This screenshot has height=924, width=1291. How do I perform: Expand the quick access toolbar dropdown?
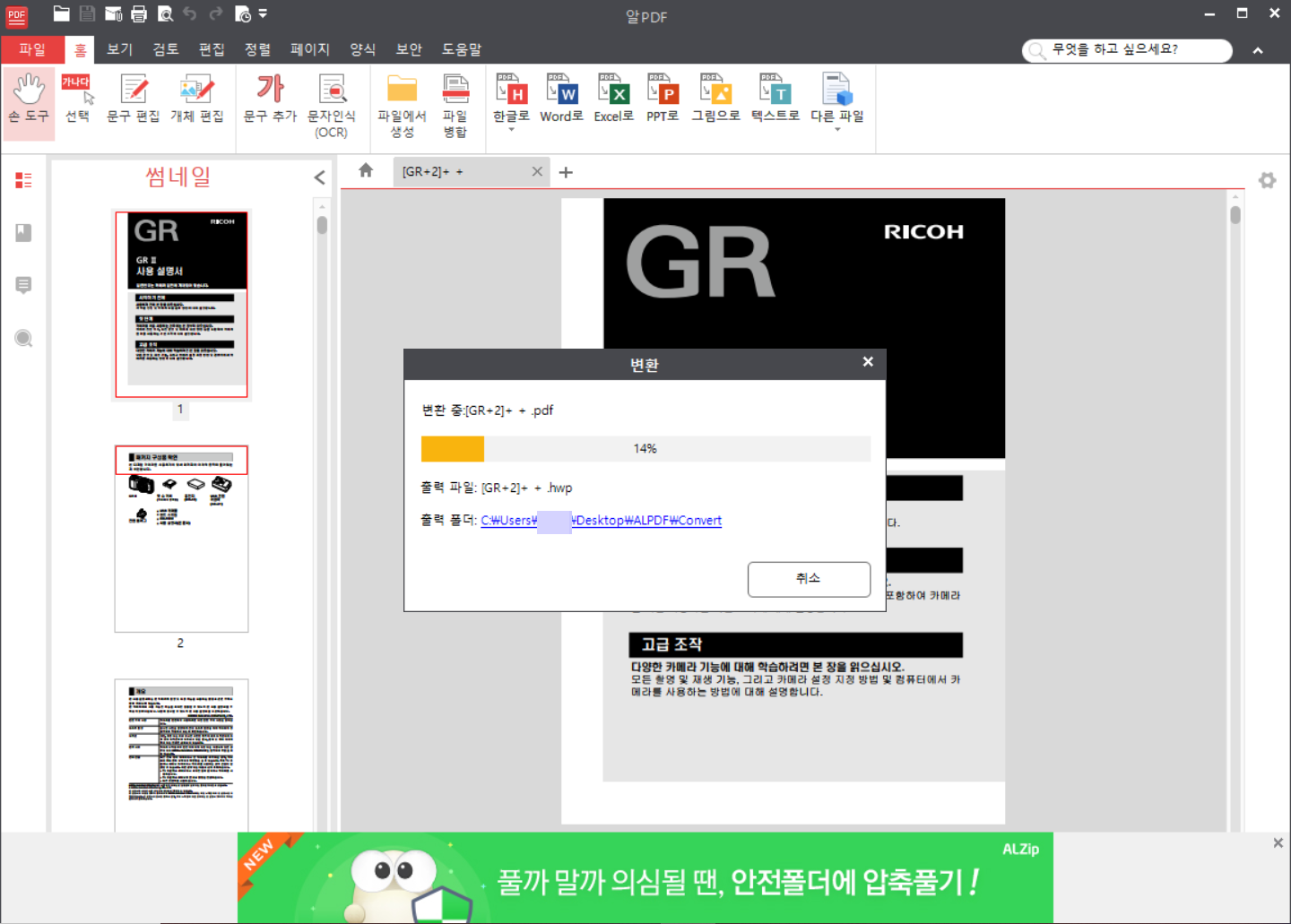(263, 13)
